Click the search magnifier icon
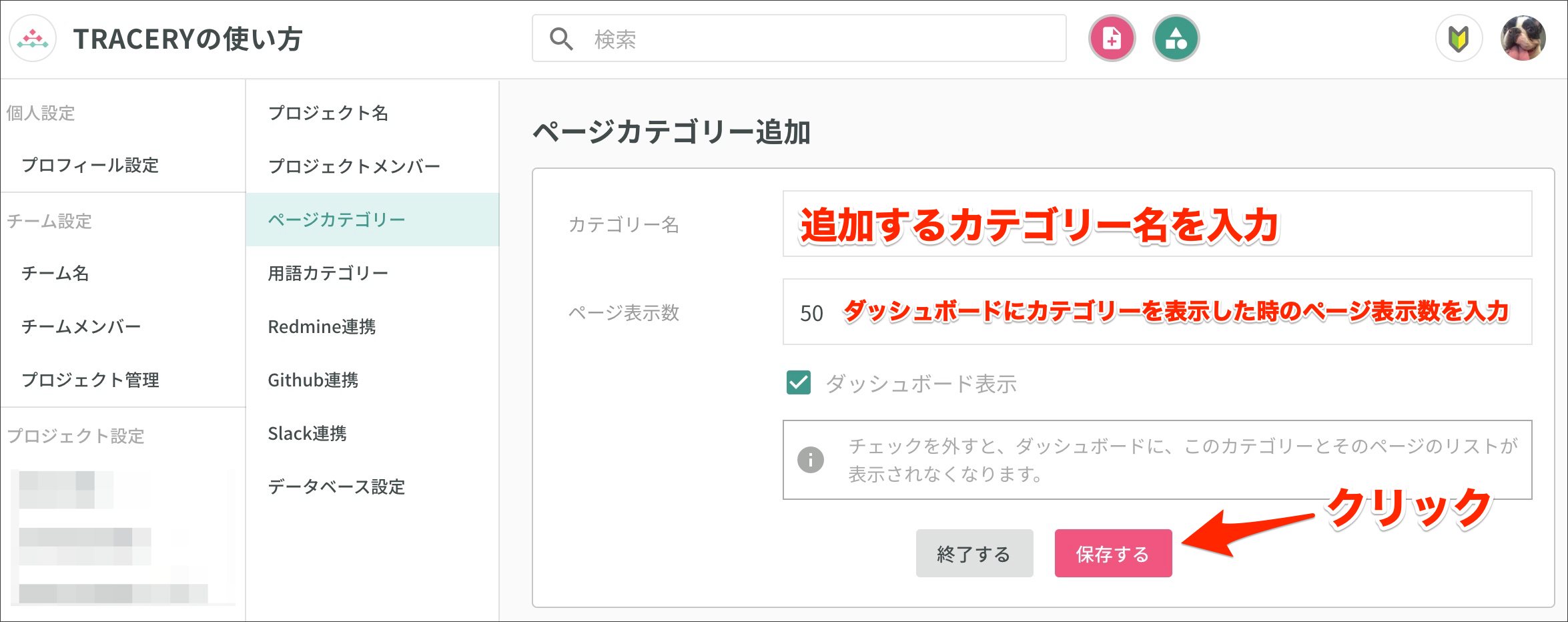 tap(561, 39)
